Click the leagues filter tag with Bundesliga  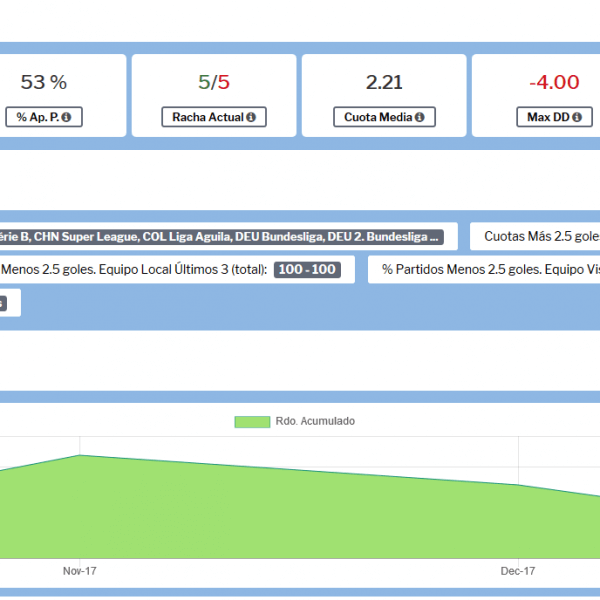222,237
